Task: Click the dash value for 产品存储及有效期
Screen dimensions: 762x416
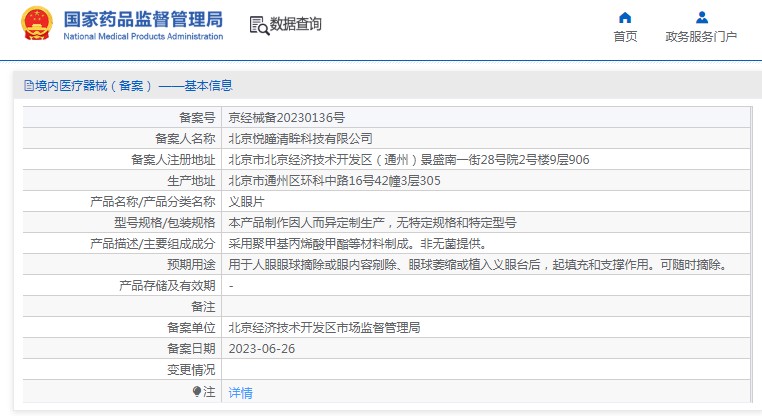Action: (x=231, y=286)
